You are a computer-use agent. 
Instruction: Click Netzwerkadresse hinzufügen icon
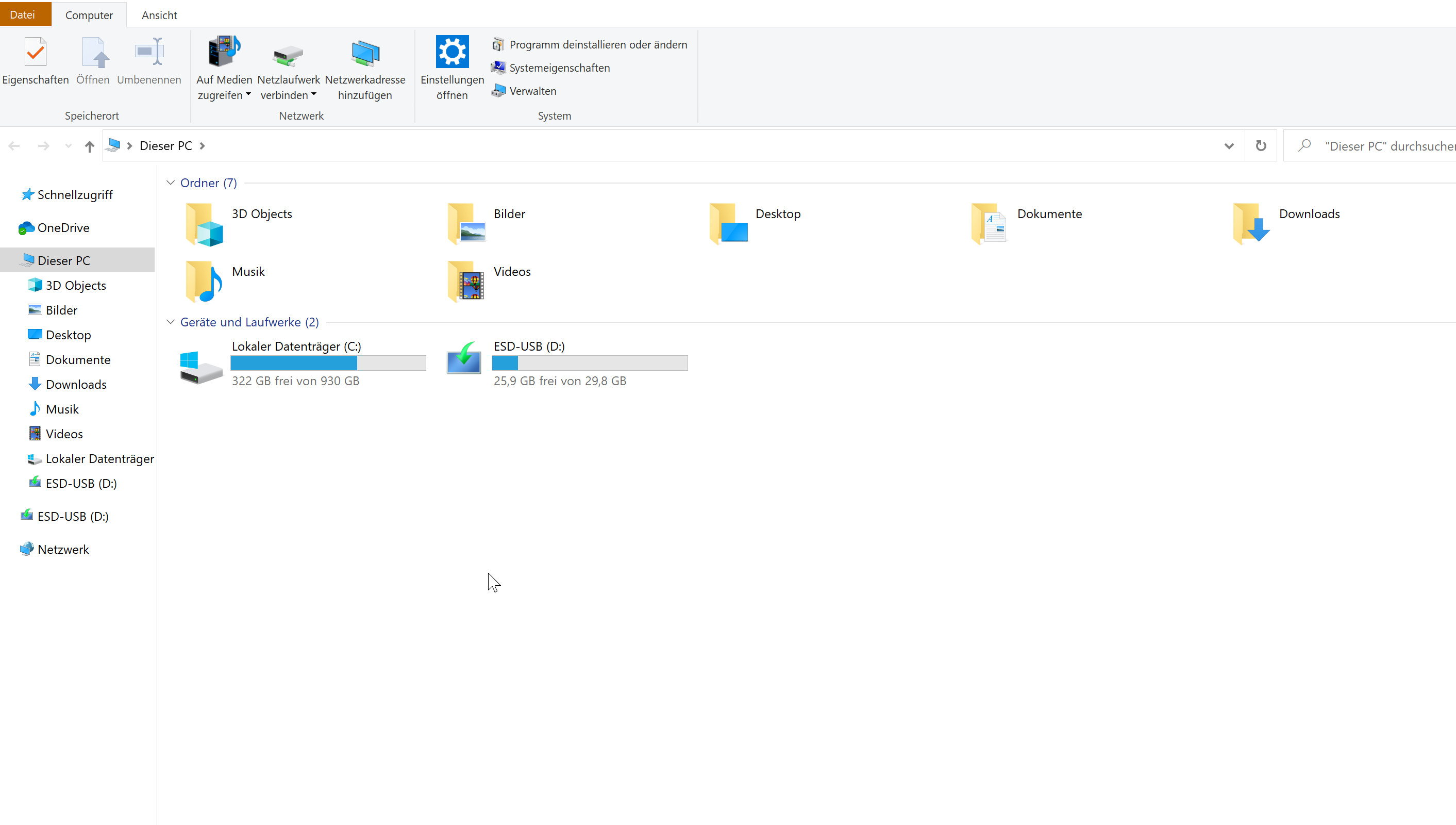coord(365,54)
